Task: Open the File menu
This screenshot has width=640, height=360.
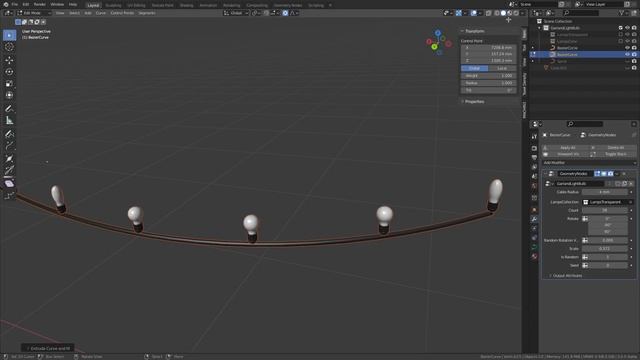Action: [15, 4]
